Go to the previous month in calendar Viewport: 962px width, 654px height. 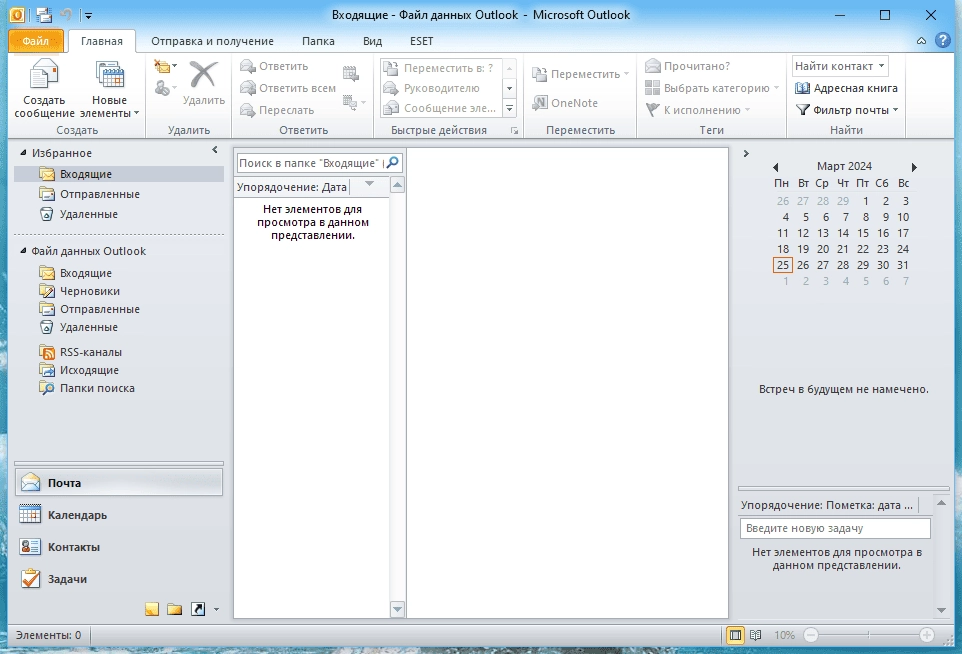pyautogui.click(x=775, y=167)
